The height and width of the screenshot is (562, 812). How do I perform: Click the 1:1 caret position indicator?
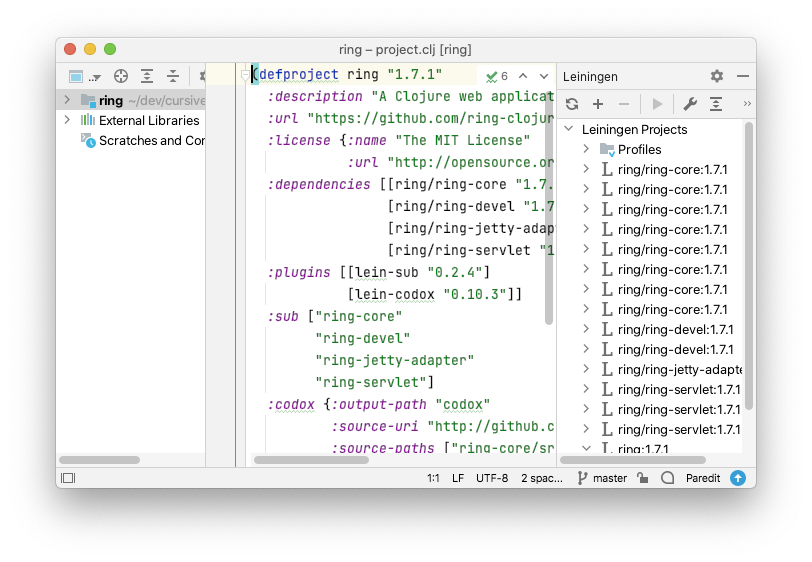pos(433,478)
